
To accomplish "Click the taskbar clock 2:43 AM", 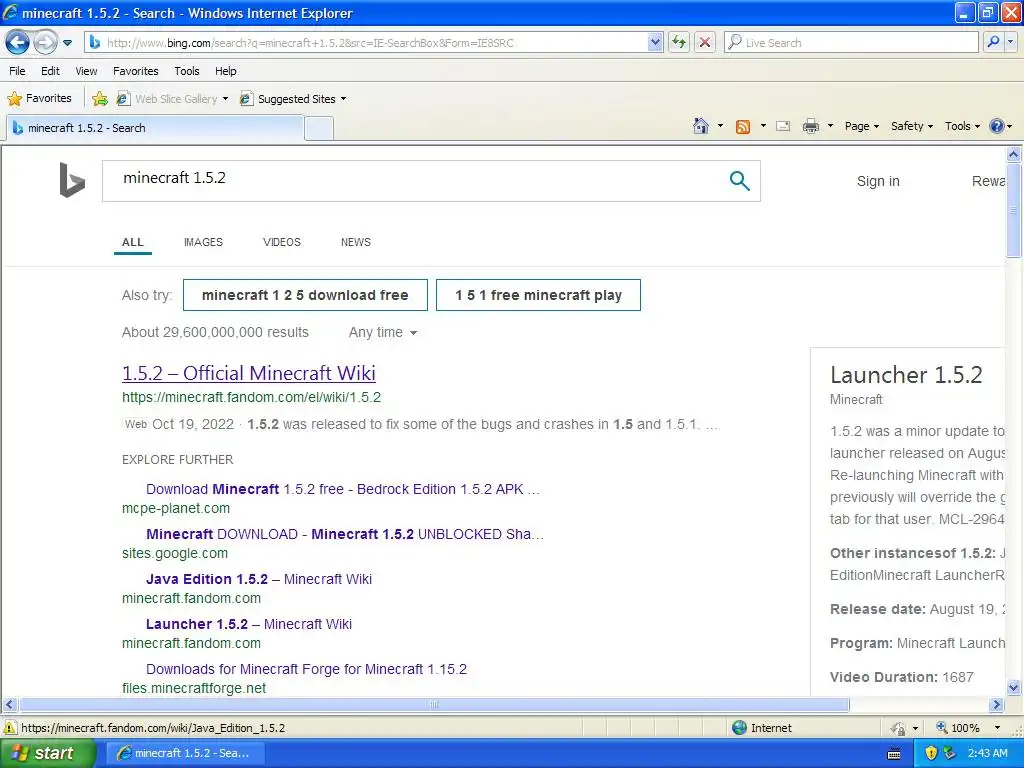I will 987,753.
